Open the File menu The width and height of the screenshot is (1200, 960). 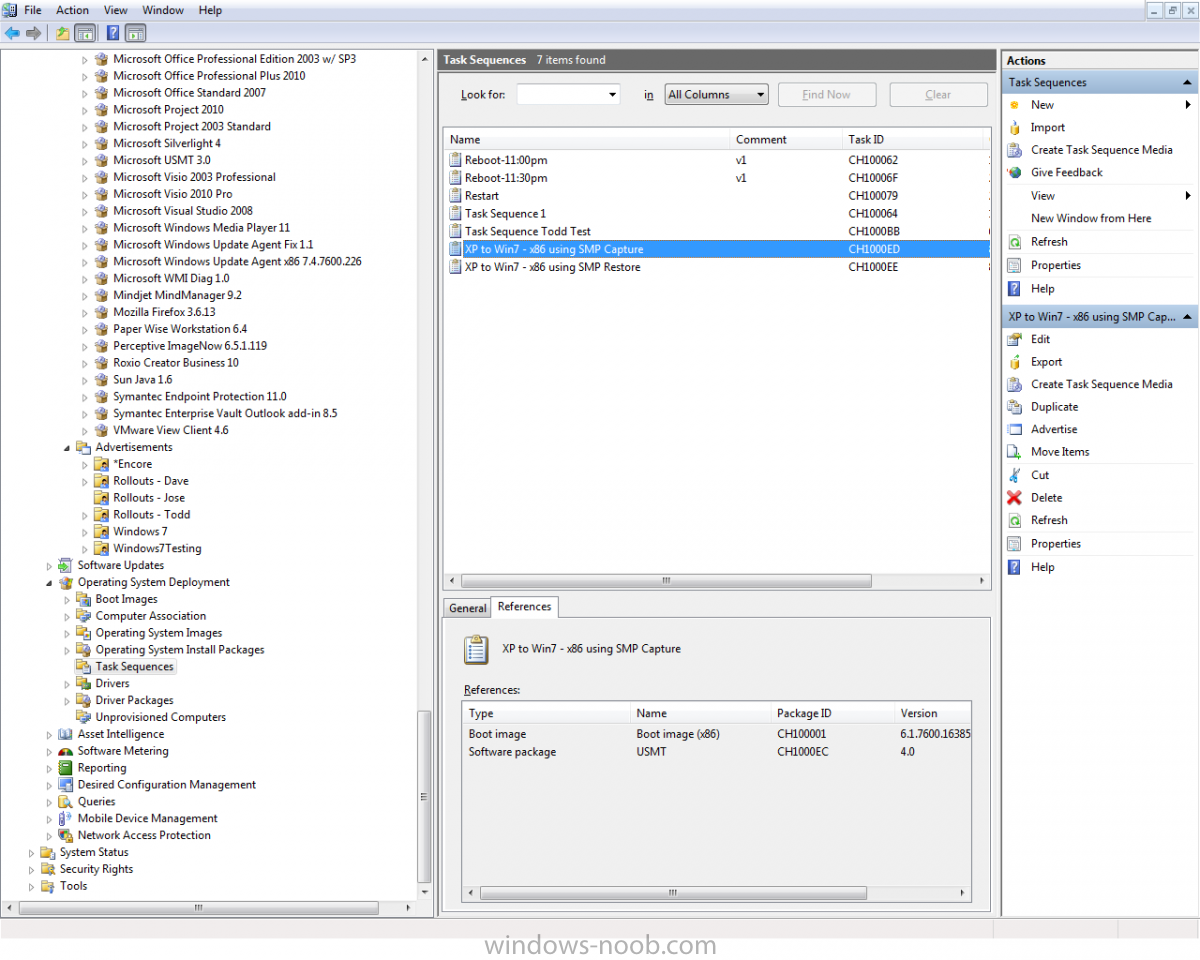click(32, 10)
